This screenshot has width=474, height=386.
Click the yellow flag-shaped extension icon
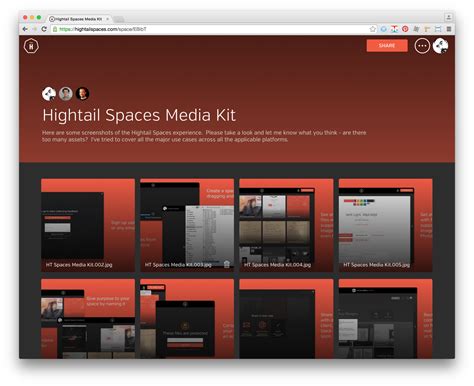click(x=427, y=29)
